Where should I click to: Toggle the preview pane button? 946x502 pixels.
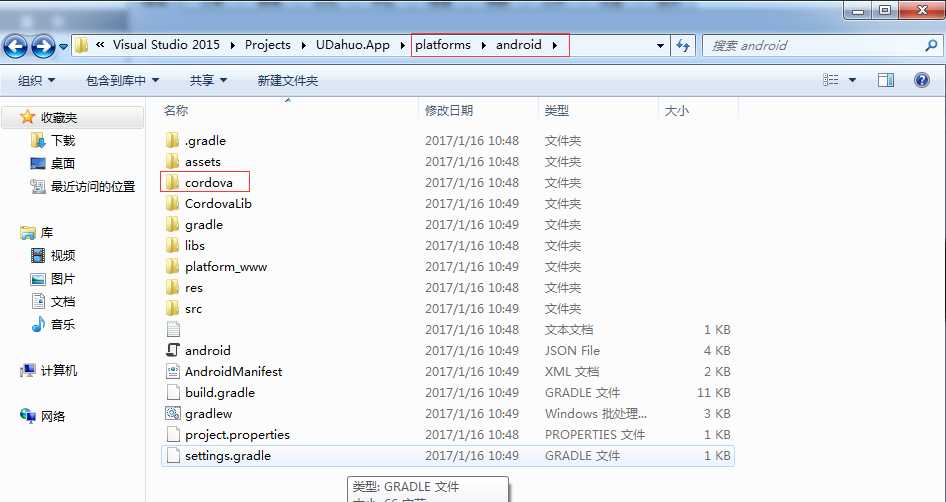(886, 80)
